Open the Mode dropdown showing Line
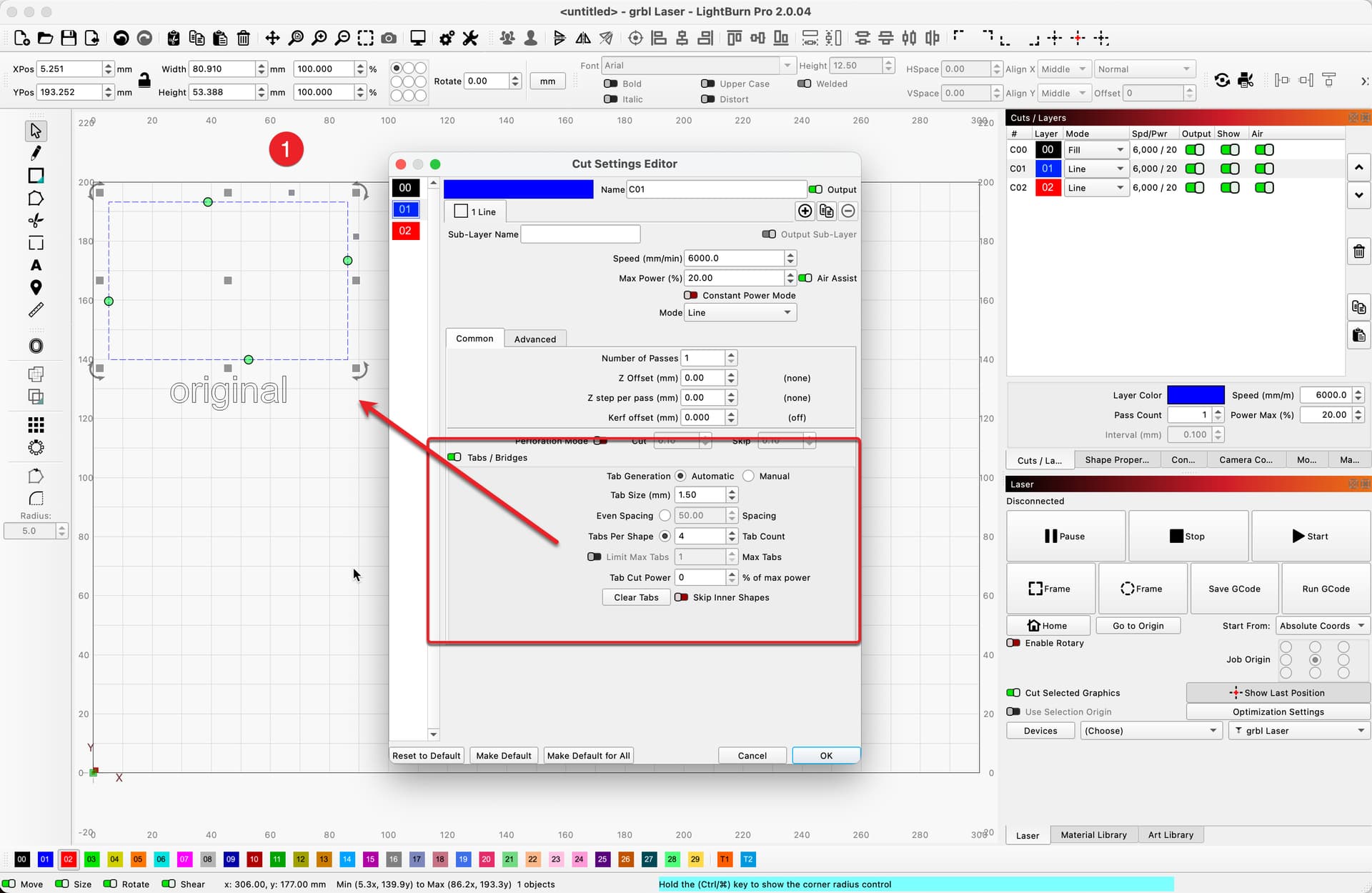 click(x=739, y=312)
